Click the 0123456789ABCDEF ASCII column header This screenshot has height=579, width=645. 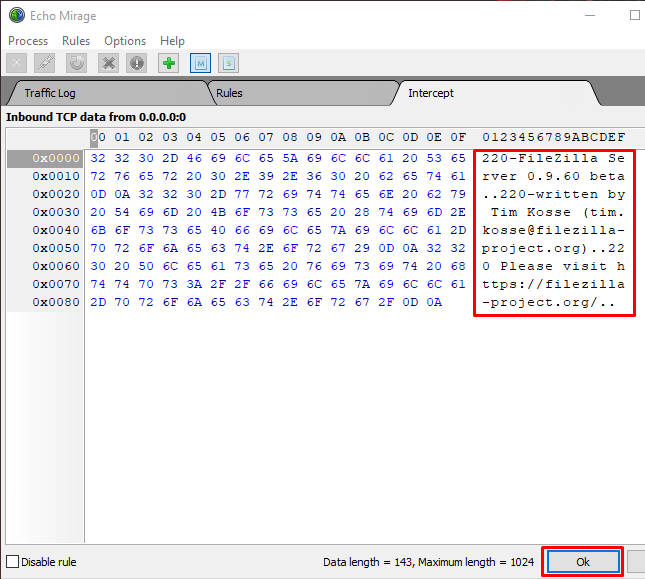point(554,137)
